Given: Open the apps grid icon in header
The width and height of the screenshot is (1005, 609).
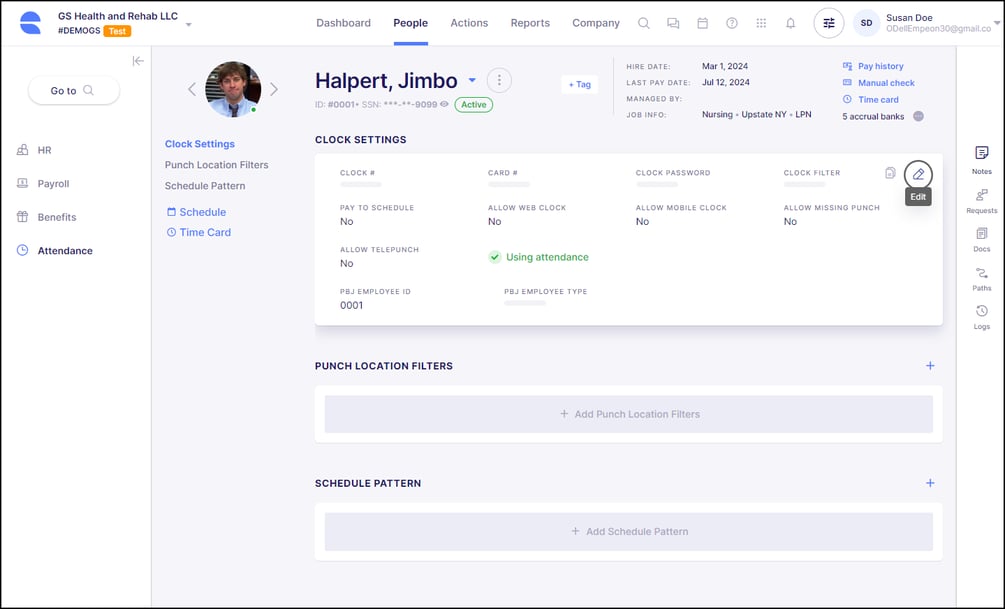Looking at the screenshot, I should [x=761, y=23].
